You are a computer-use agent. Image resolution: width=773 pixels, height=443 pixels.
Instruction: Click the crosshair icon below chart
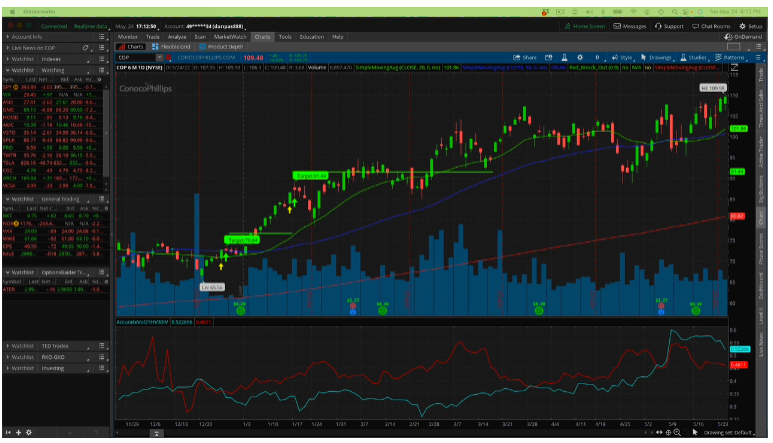tap(668, 432)
